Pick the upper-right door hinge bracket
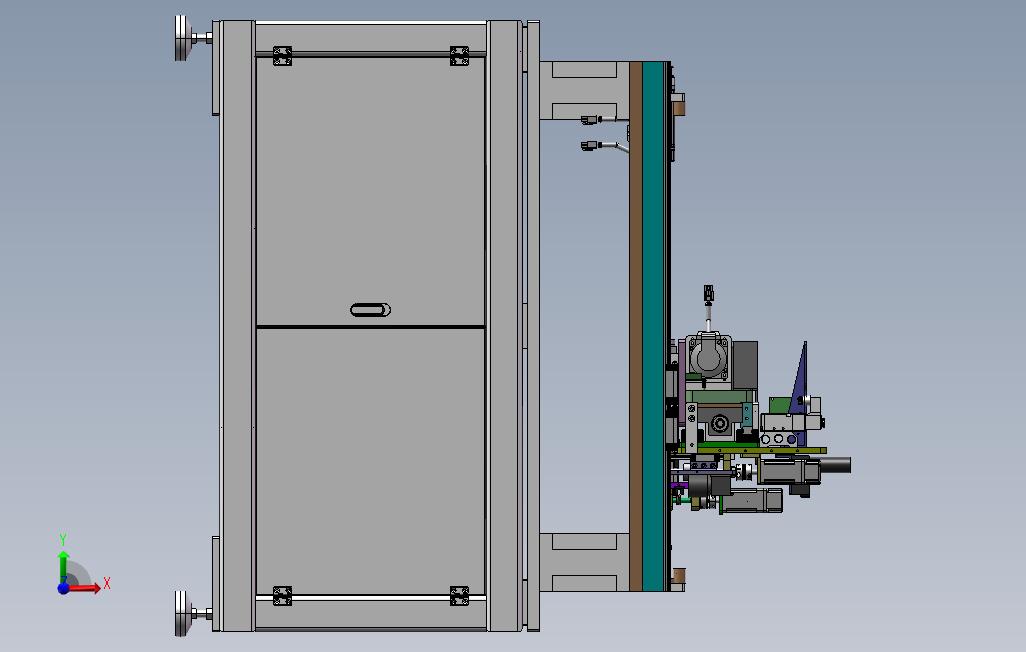Viewport: 1026px width, 652px height. 459,56
